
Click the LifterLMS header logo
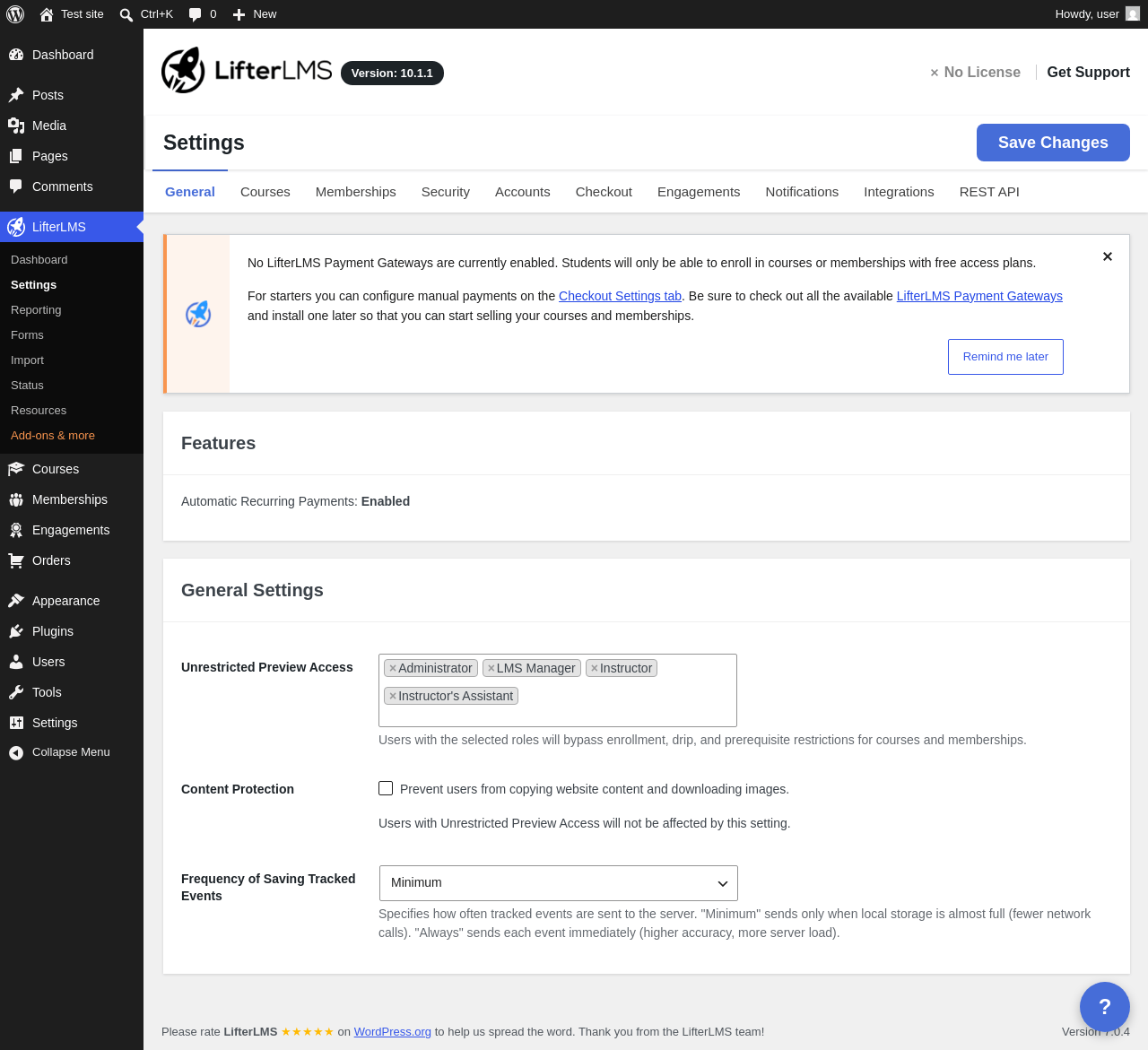[247, 70]
